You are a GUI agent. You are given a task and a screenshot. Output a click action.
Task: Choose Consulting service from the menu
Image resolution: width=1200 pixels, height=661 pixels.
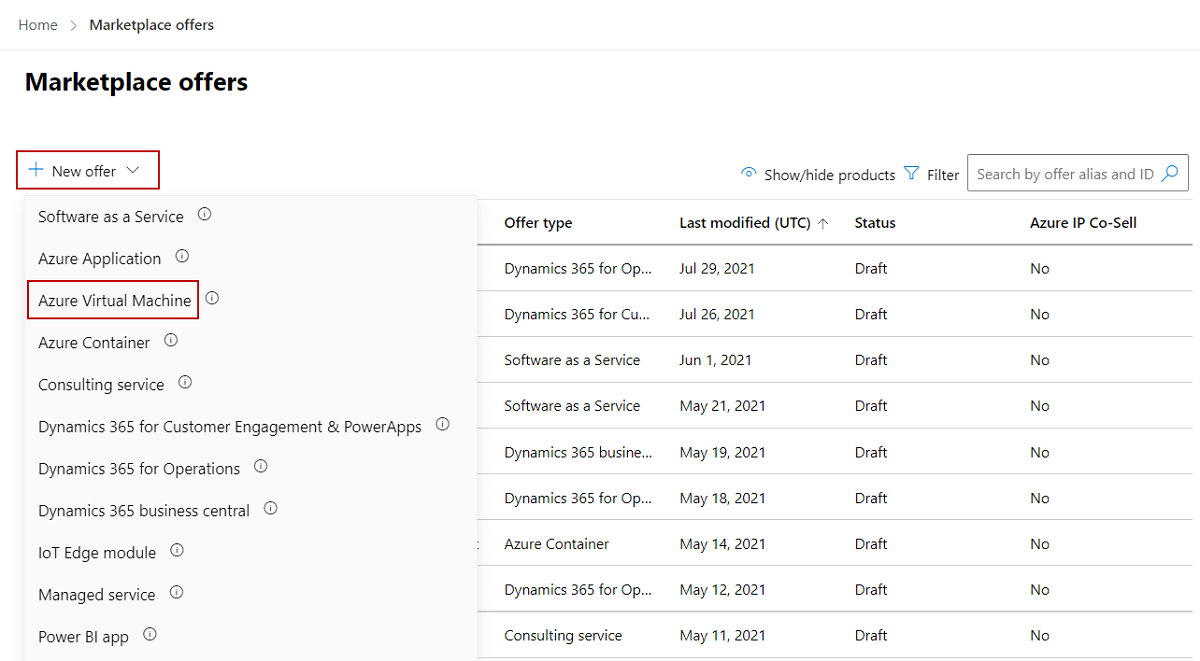[x=101, y=384]
